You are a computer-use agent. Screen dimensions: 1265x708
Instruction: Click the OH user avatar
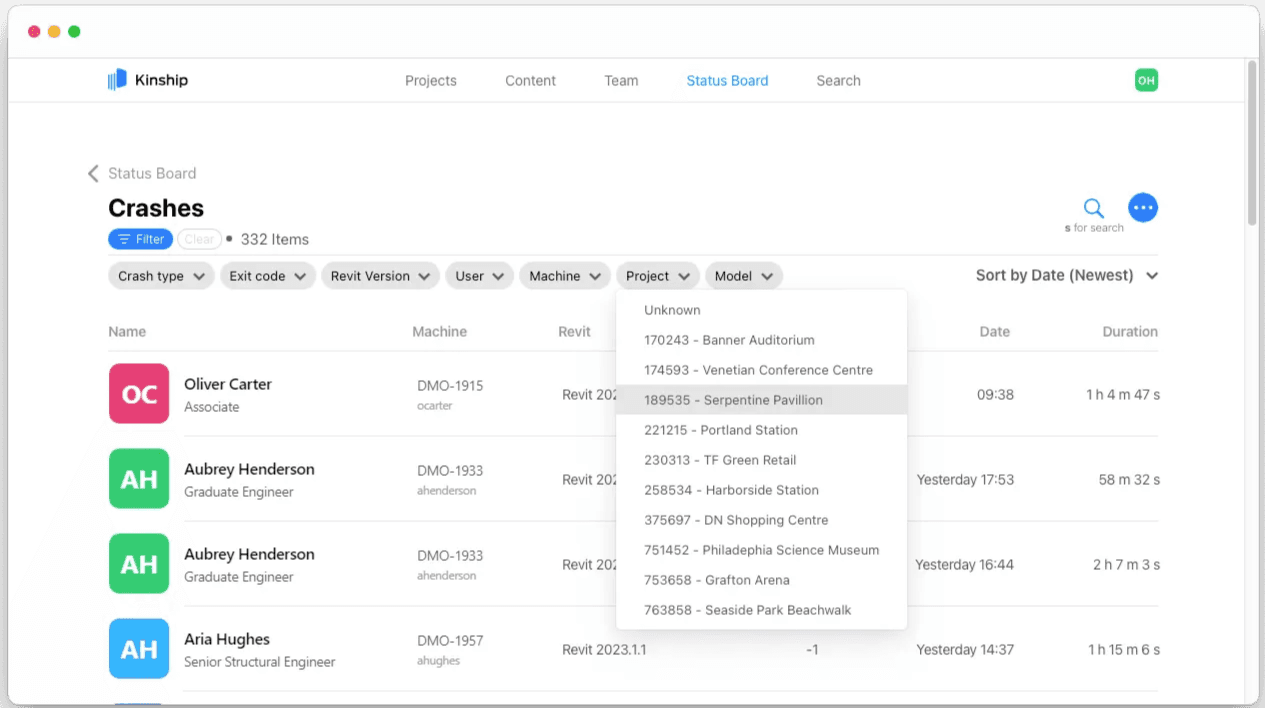(1146, 81)
